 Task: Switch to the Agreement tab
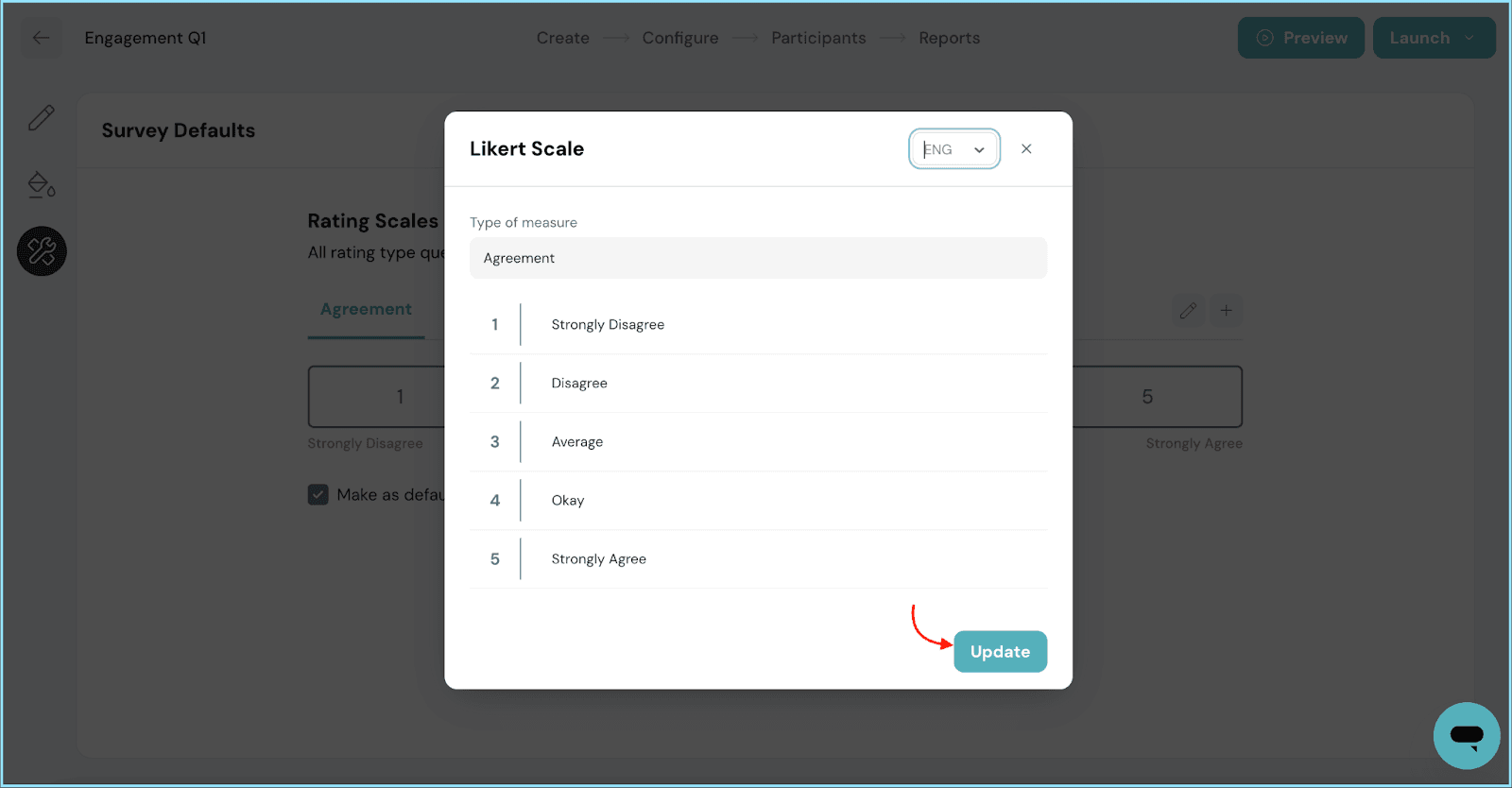coord(366,309)
